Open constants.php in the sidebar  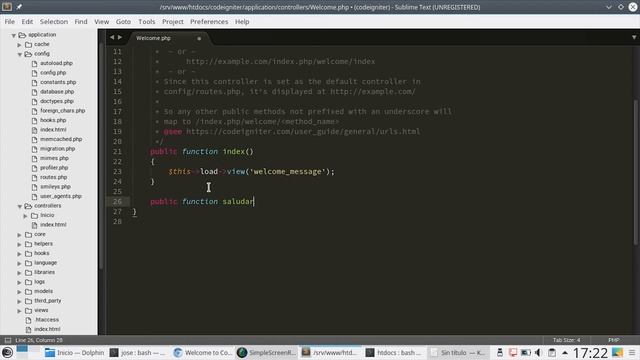pos(58,82)
